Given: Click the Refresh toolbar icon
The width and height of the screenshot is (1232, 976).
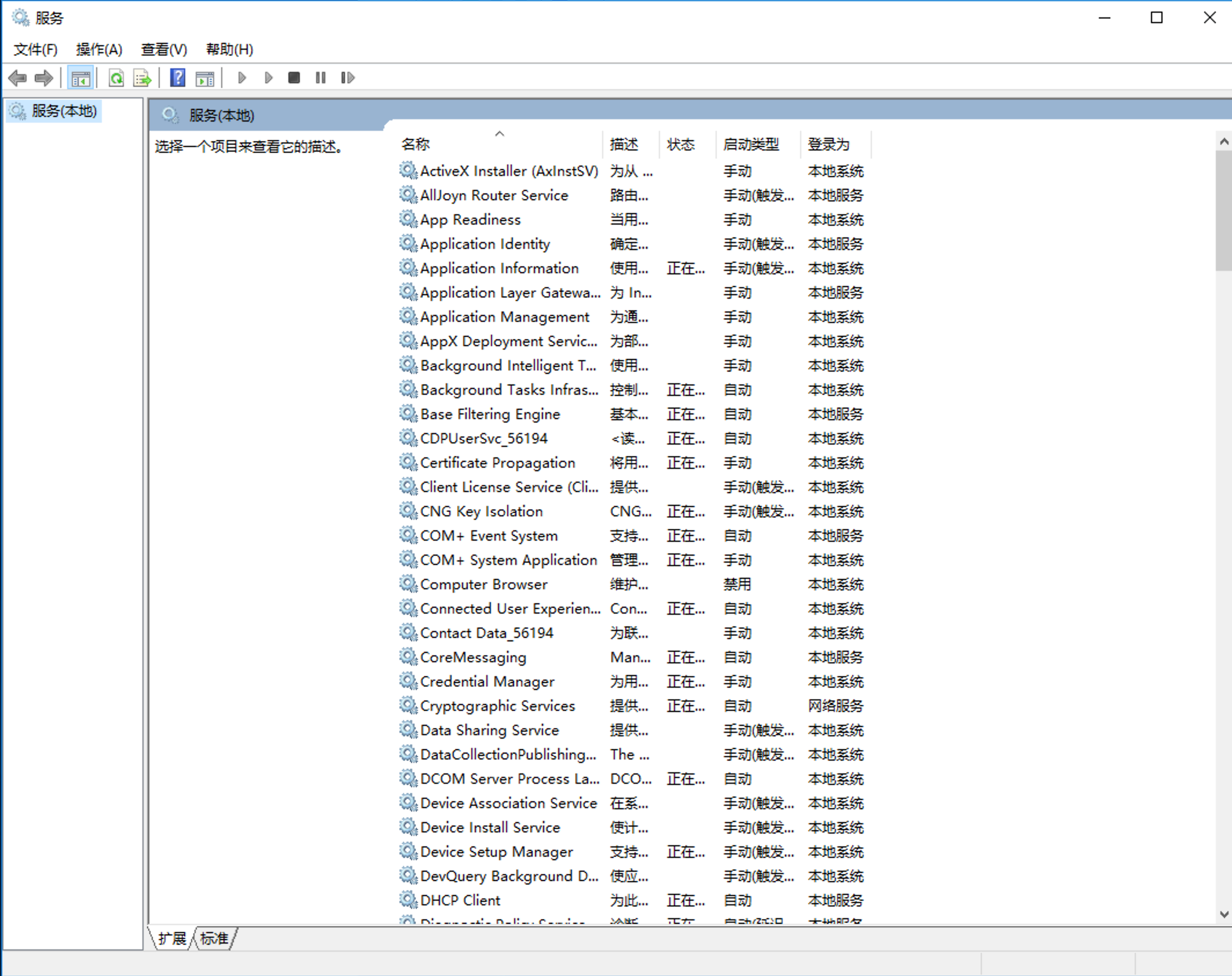Looking at the screenshot, I should (116, 78).
